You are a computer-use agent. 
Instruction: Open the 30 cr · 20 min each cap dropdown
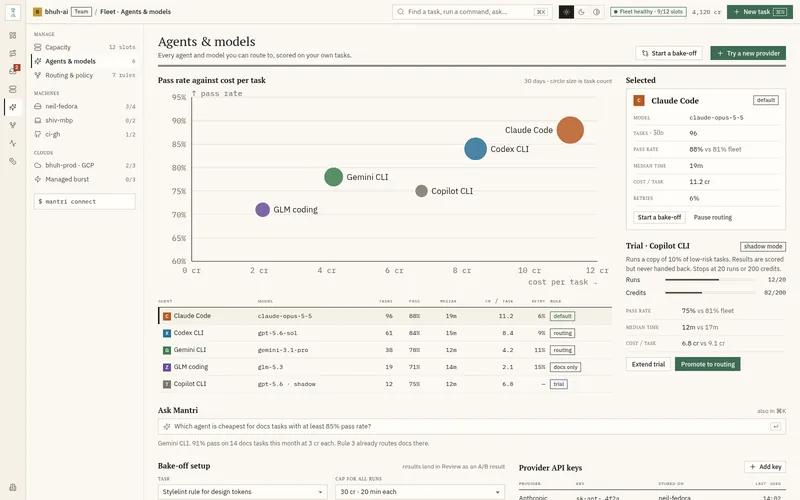pos(420,492)
